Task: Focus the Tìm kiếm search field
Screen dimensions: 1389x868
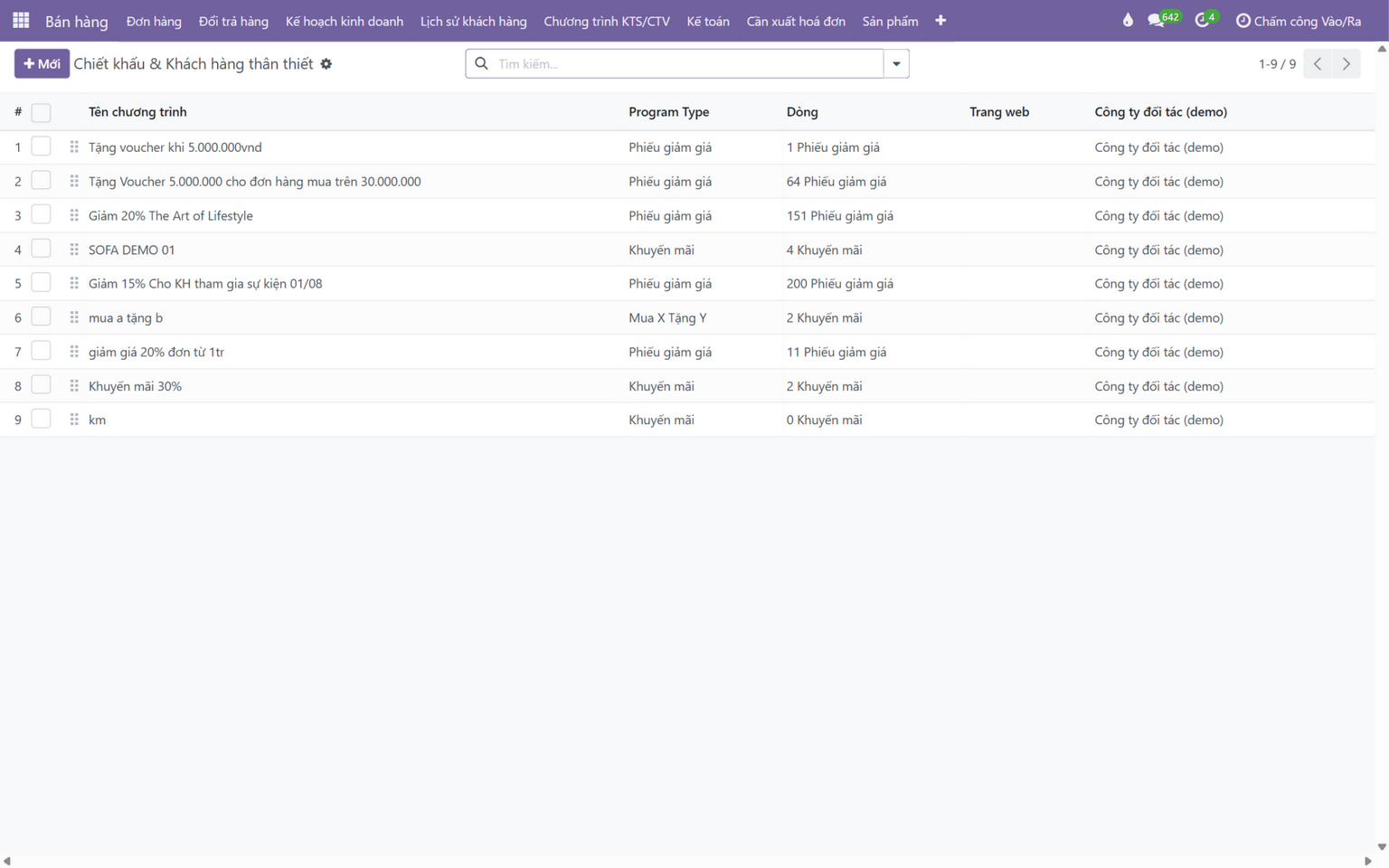Action: coord(687,64)
